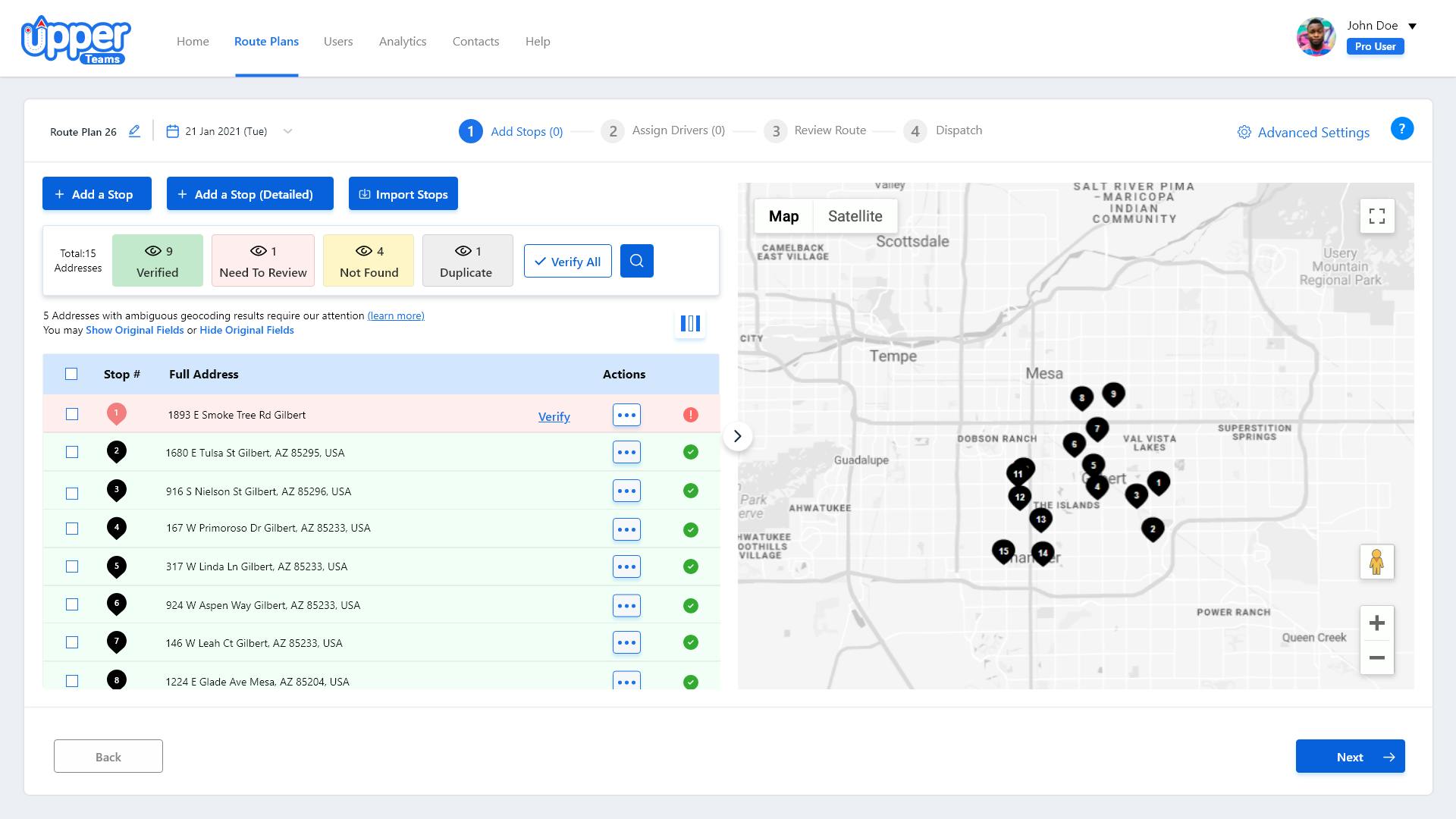This screenshot has width=1456, height=819.
Task: Zoom out on the map
Action: (1376, 657)
